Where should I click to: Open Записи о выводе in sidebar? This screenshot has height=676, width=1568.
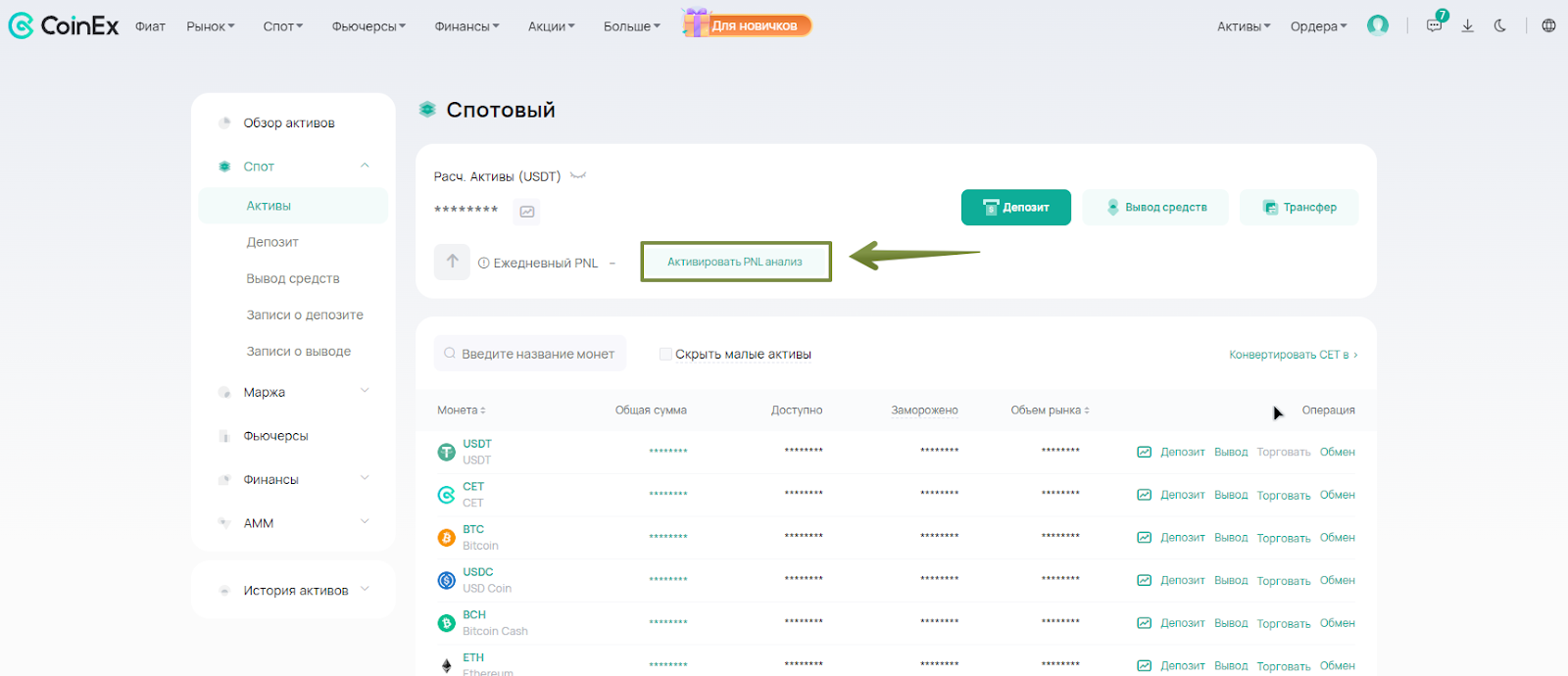[299, 351]
